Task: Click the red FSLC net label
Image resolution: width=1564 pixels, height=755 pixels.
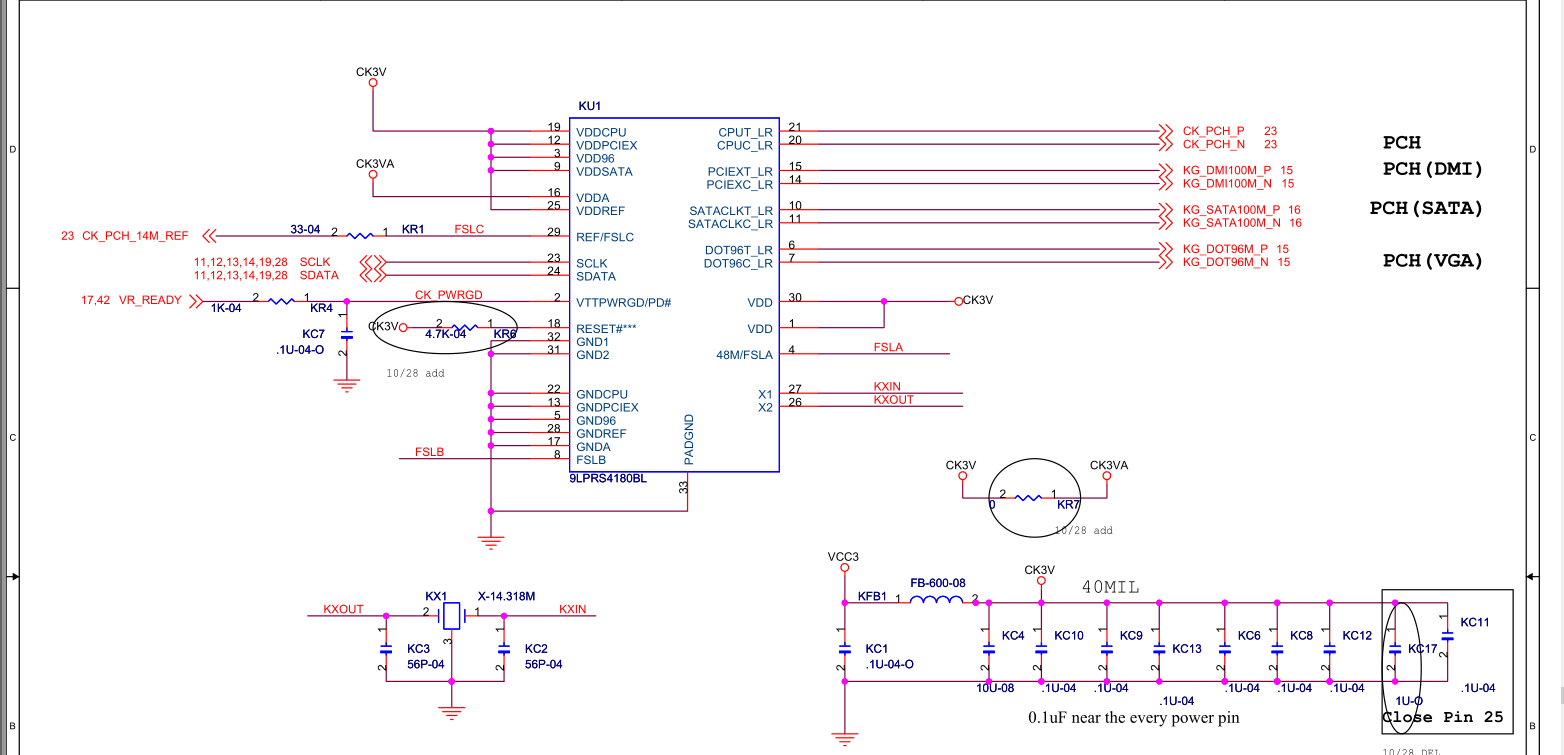Action: [469, 229]
